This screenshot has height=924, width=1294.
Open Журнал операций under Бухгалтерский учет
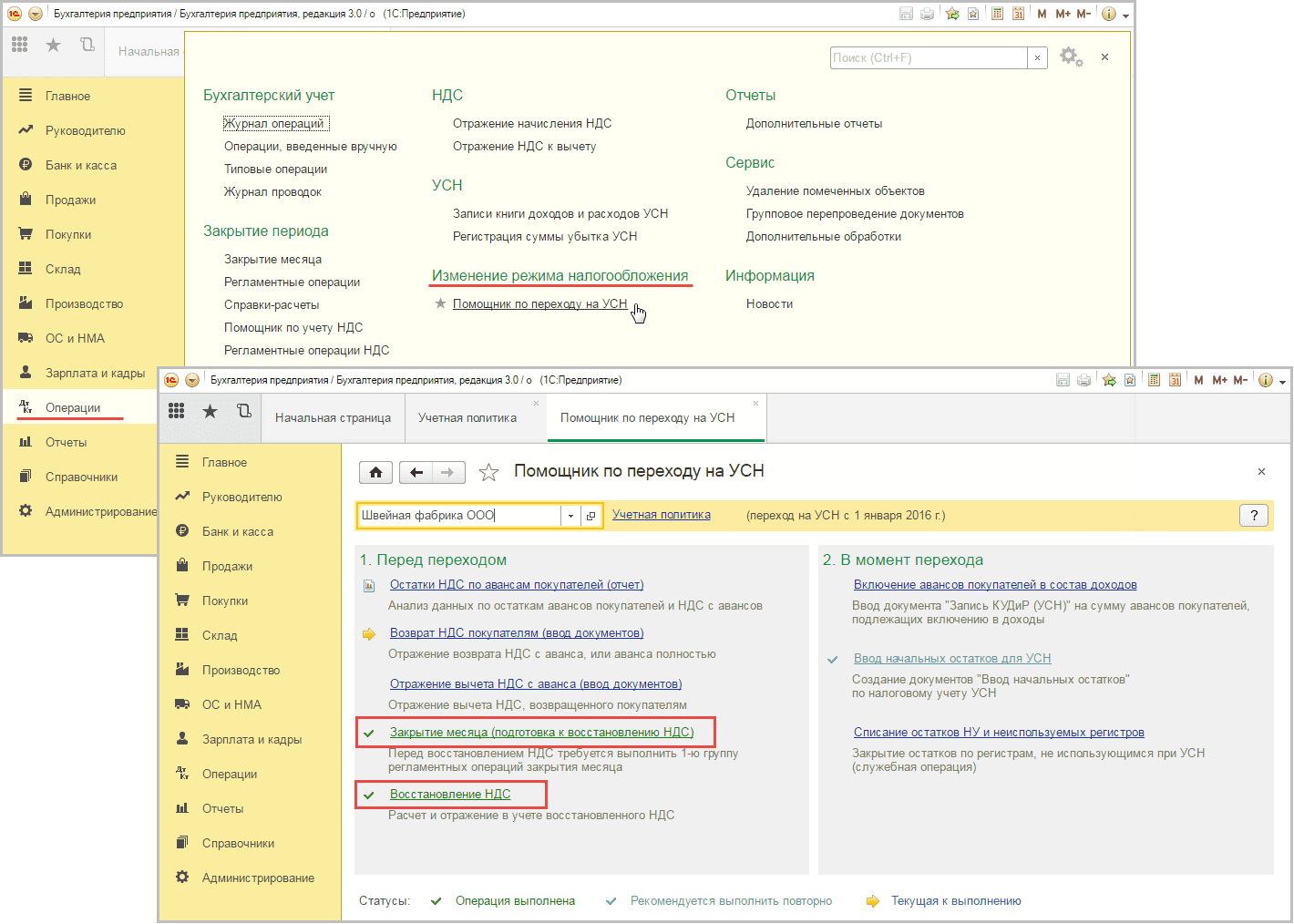(274, 124)
